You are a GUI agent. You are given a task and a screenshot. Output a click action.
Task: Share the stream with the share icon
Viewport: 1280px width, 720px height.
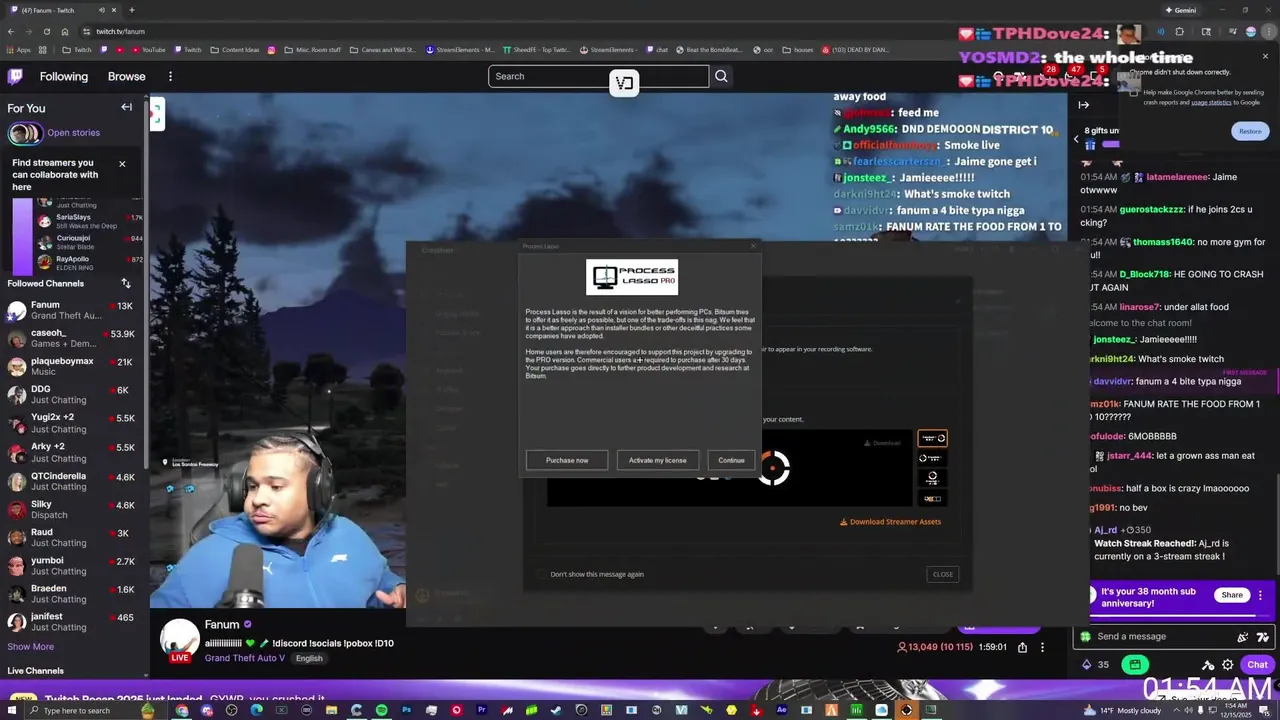pos(1022,647)
